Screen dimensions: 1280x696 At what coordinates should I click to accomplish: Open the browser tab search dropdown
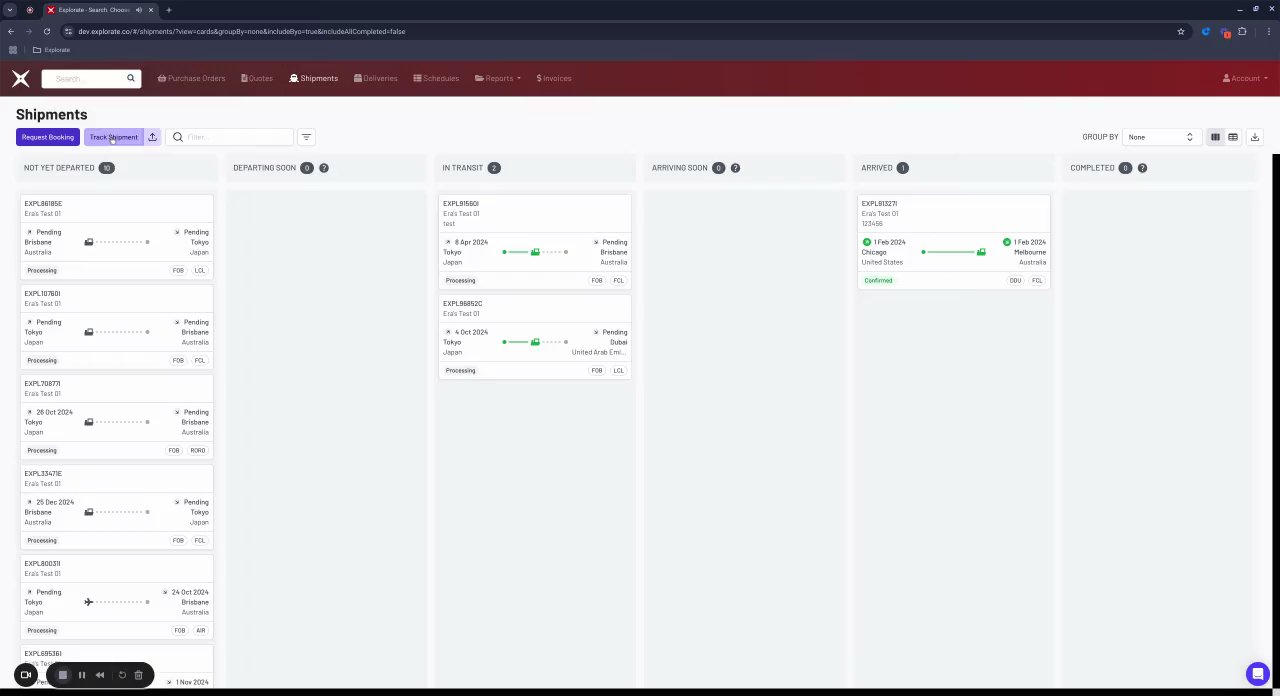point(9,10)
